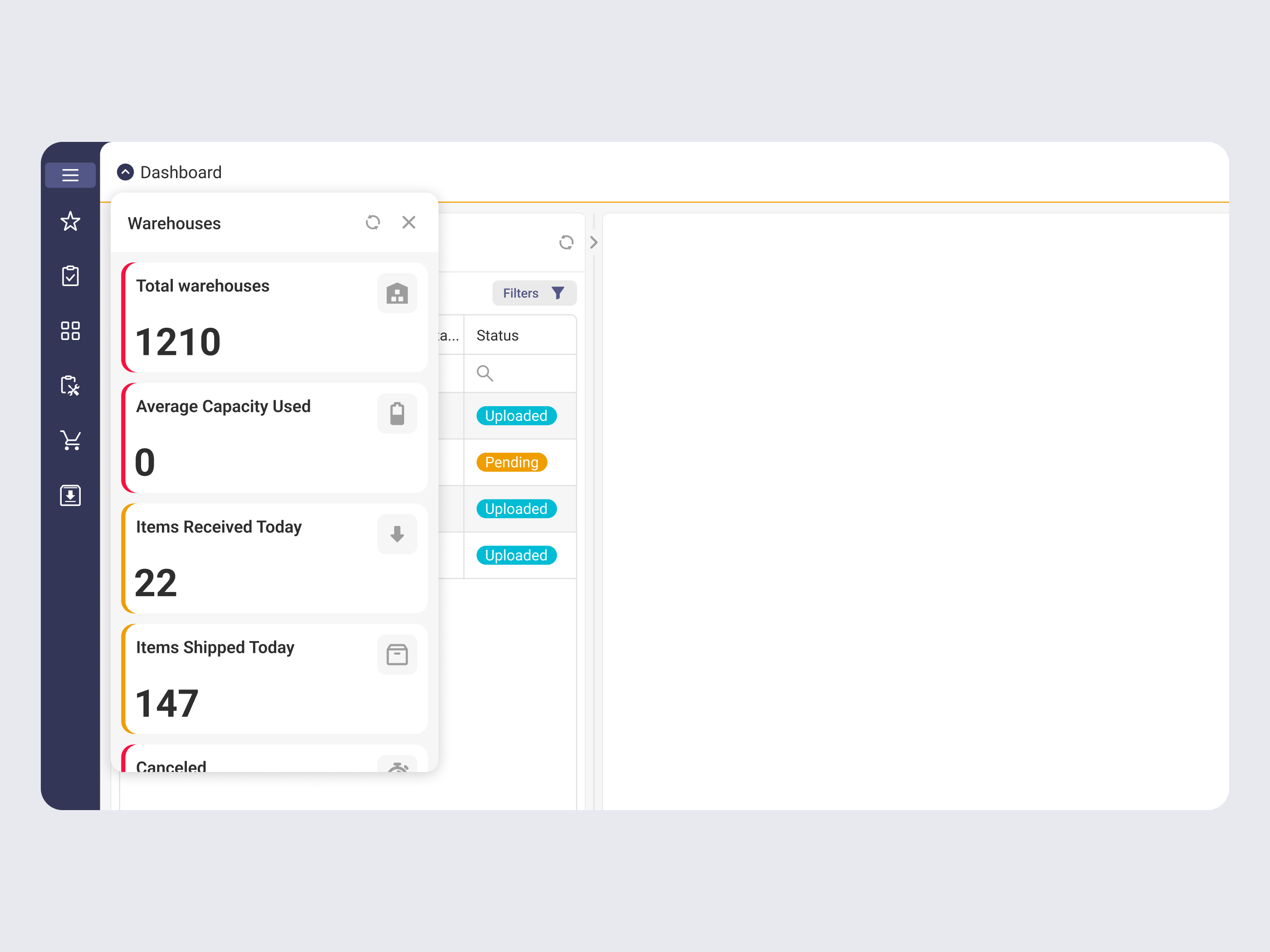The image size is (1270, 952).
Task: Click the package icon on Items Shipped Today
Action: (397, 654)
